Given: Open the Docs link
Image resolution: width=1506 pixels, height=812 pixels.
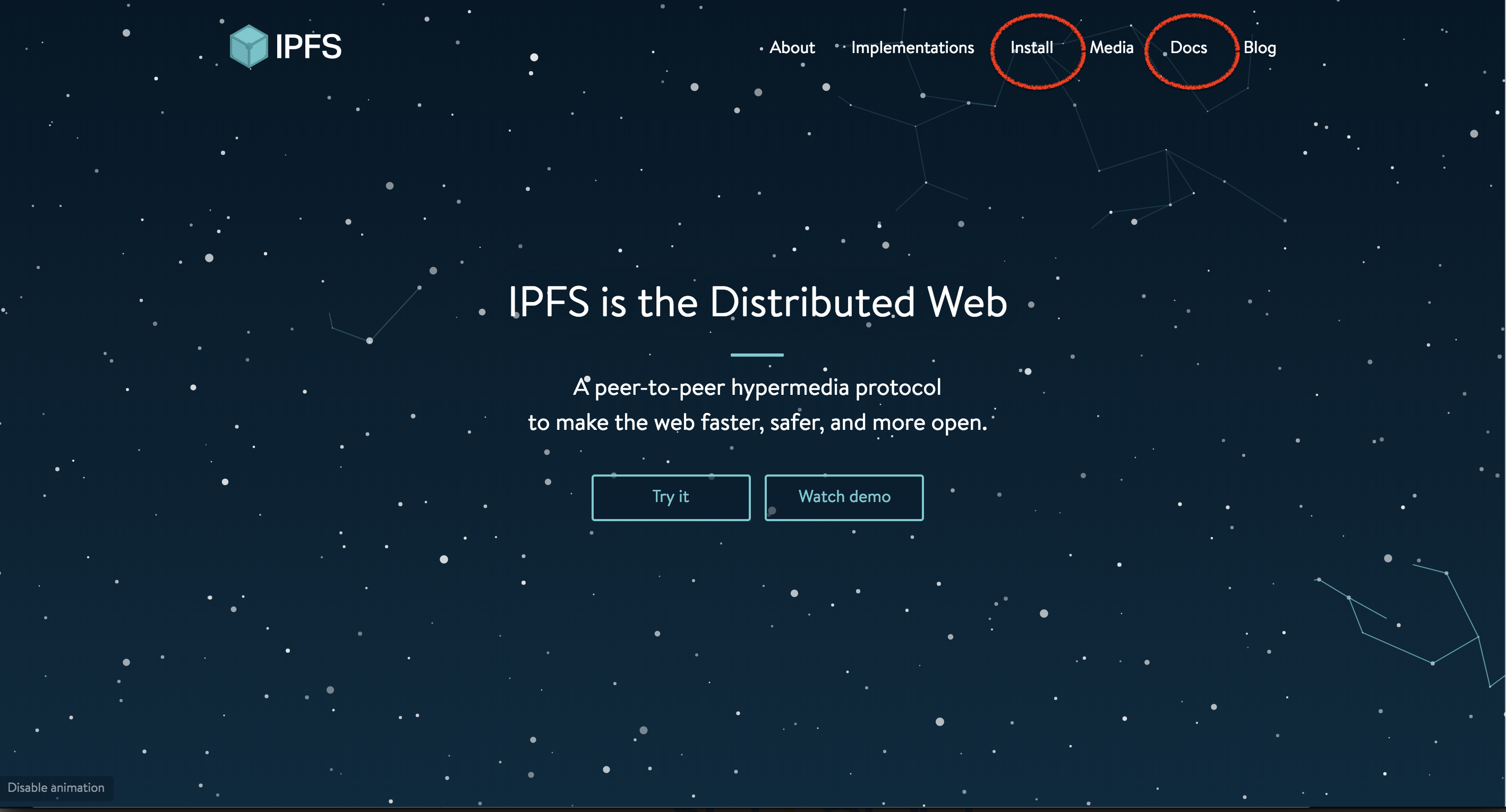Looking at the screenshot, I should pyautogui.click(x=1188, y=47).
